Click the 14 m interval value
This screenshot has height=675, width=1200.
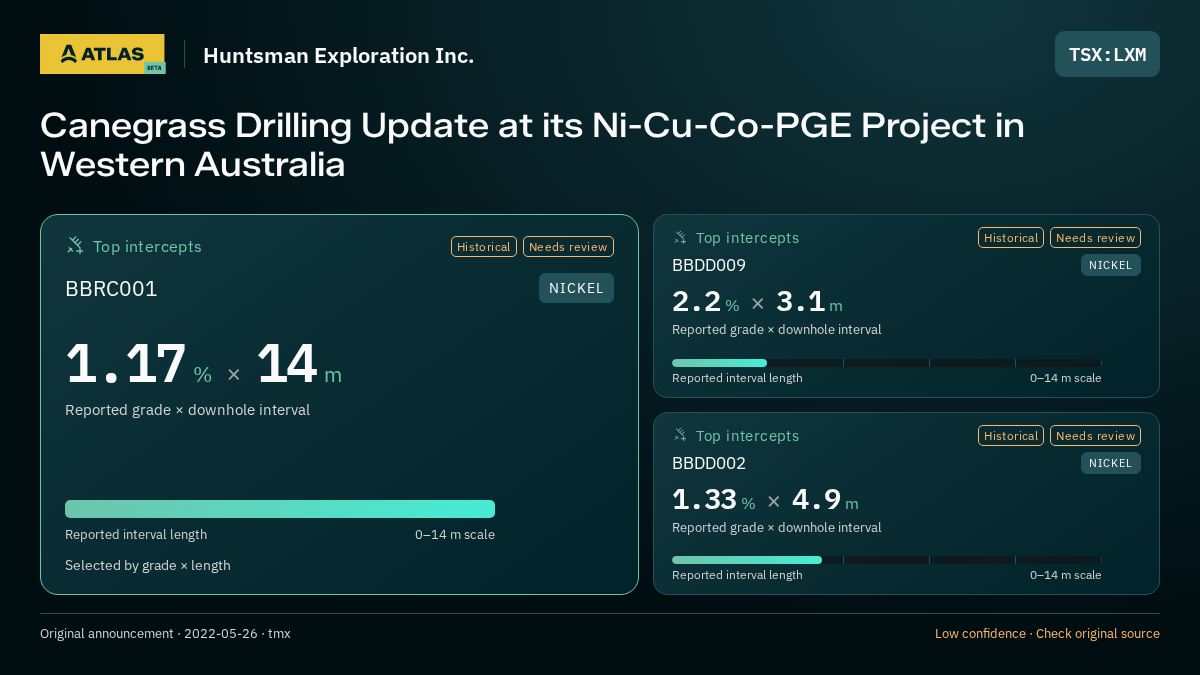[299, 364]
